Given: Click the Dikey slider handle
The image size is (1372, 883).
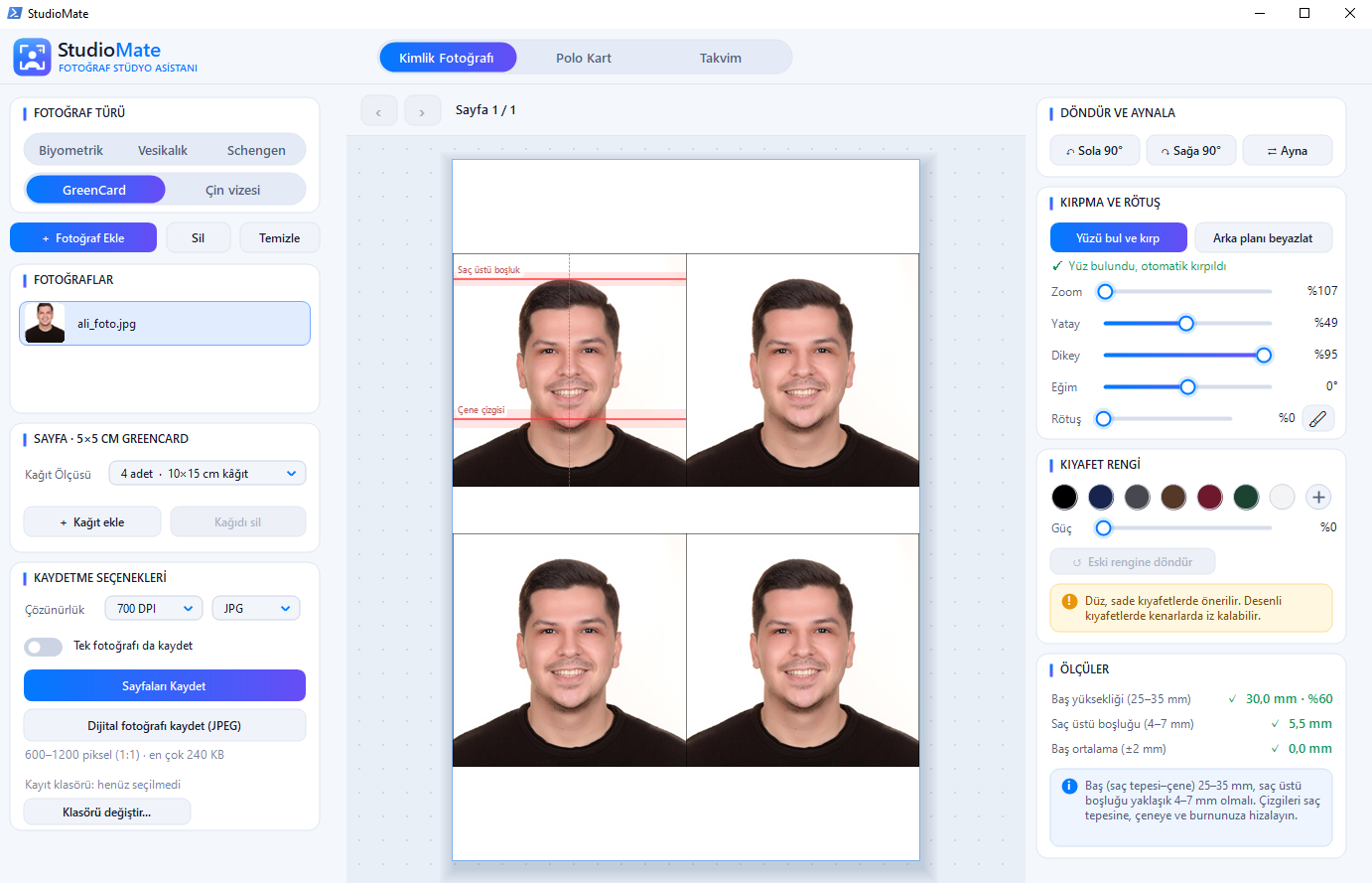Looking at the screenshot, I should [1264, 356].
